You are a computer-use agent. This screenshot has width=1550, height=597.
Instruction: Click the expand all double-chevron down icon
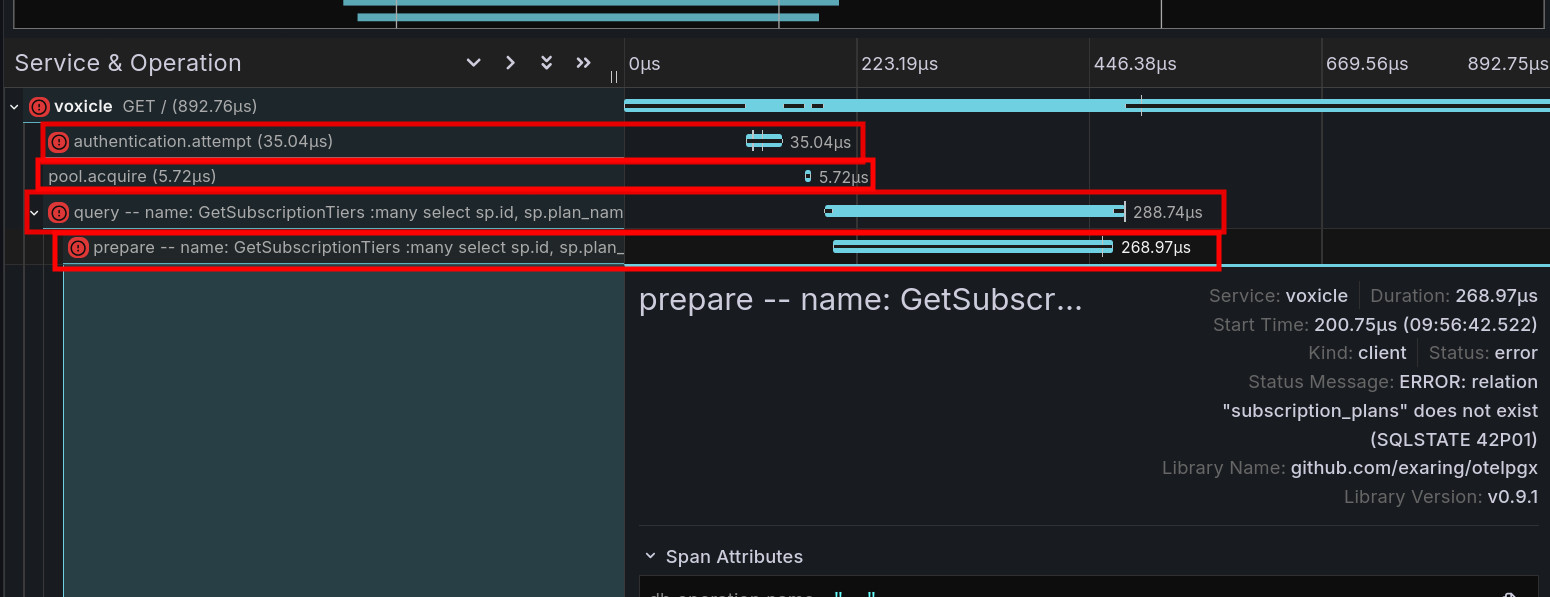tap(546, 63)
